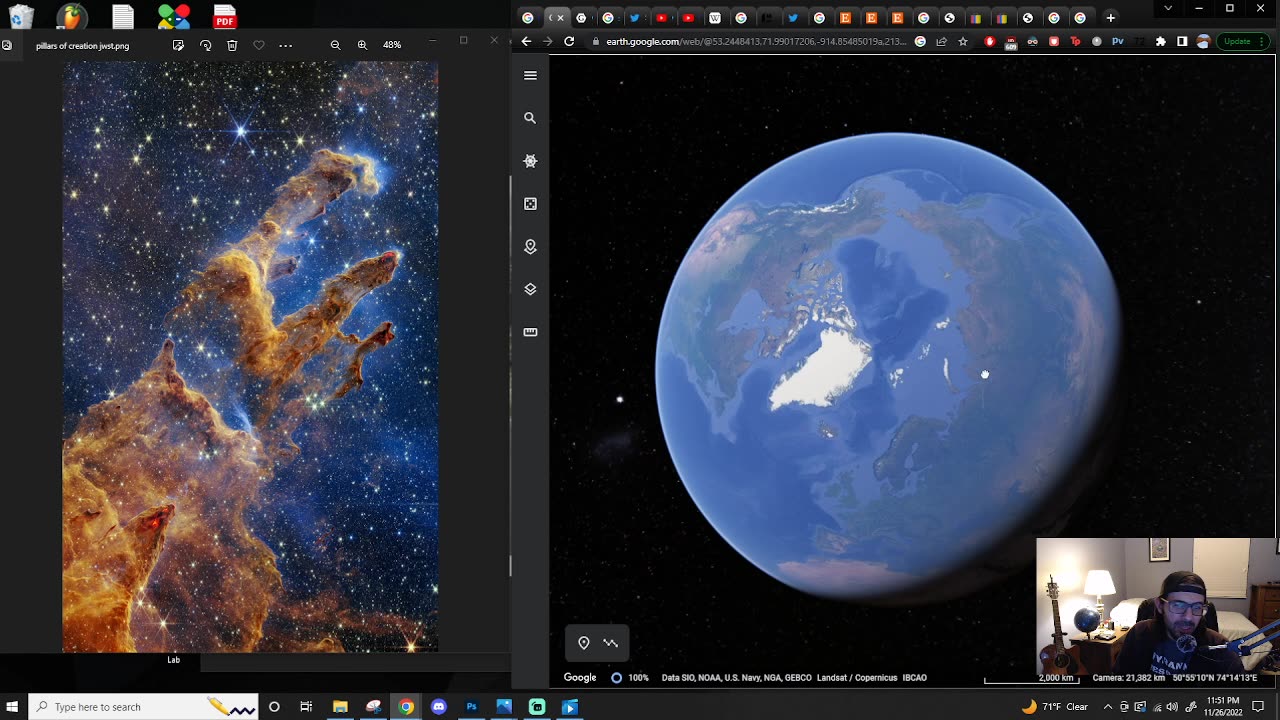Open Map Style layers icon

(530, 289)
